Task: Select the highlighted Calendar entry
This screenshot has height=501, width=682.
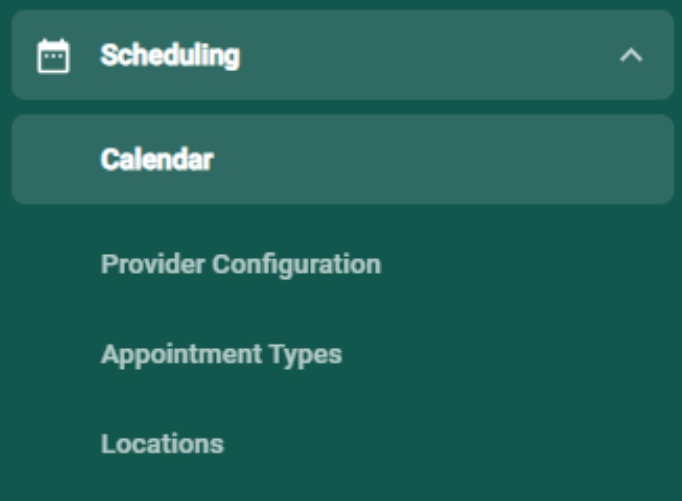Action: [343, 159]
